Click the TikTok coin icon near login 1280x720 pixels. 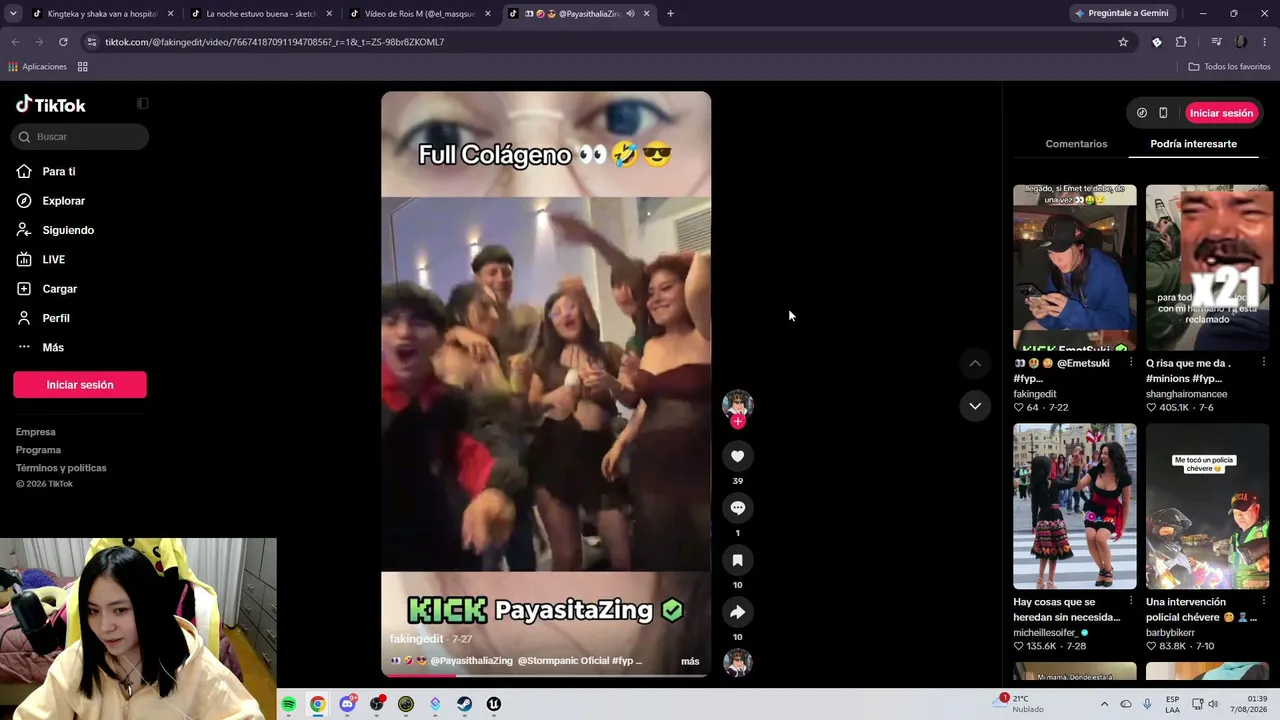[x=1141, y=113]
